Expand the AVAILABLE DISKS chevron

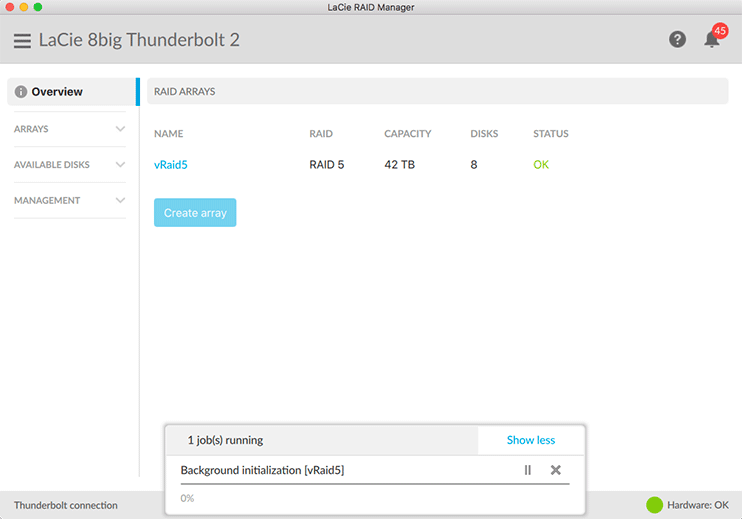pos(120,165)
